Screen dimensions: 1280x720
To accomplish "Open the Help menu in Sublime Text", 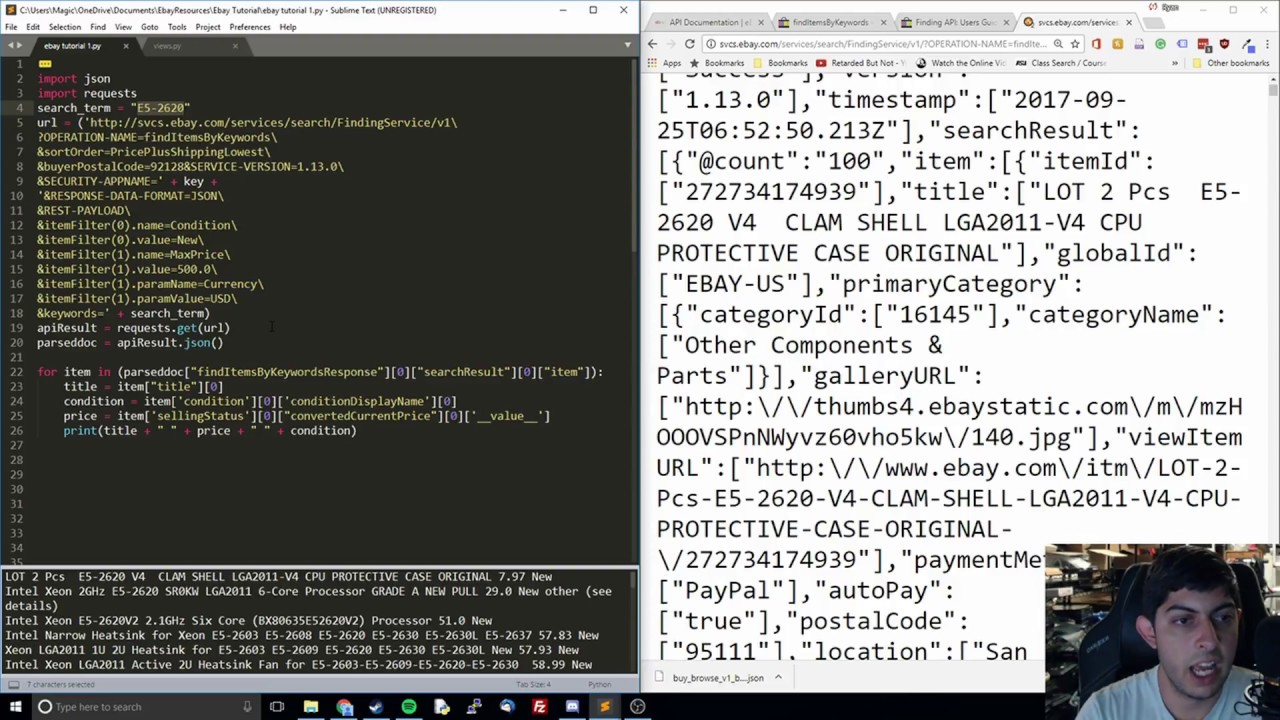I will 288,27.
